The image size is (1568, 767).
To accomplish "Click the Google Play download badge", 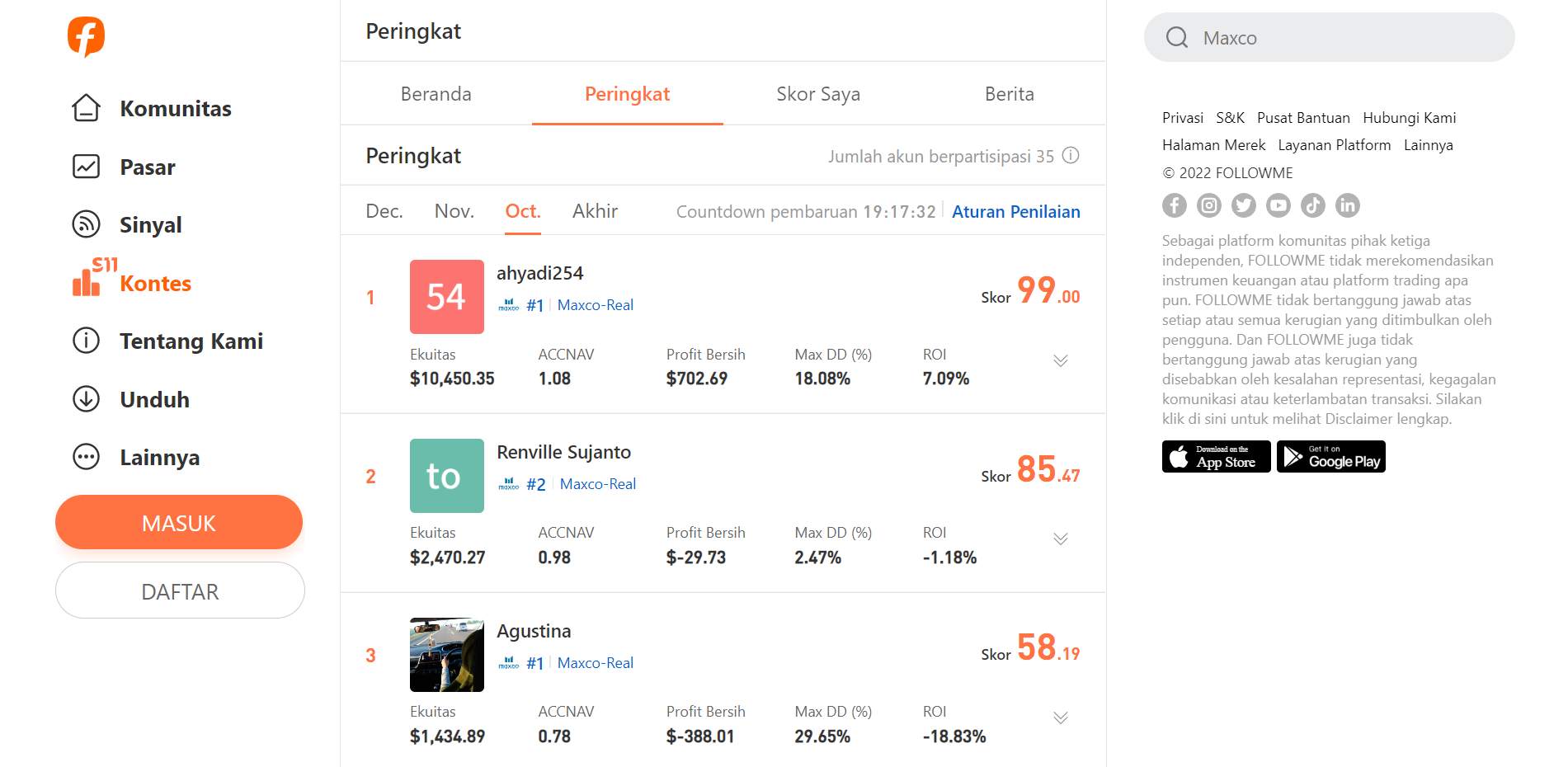I will [x=1331, y=457].
